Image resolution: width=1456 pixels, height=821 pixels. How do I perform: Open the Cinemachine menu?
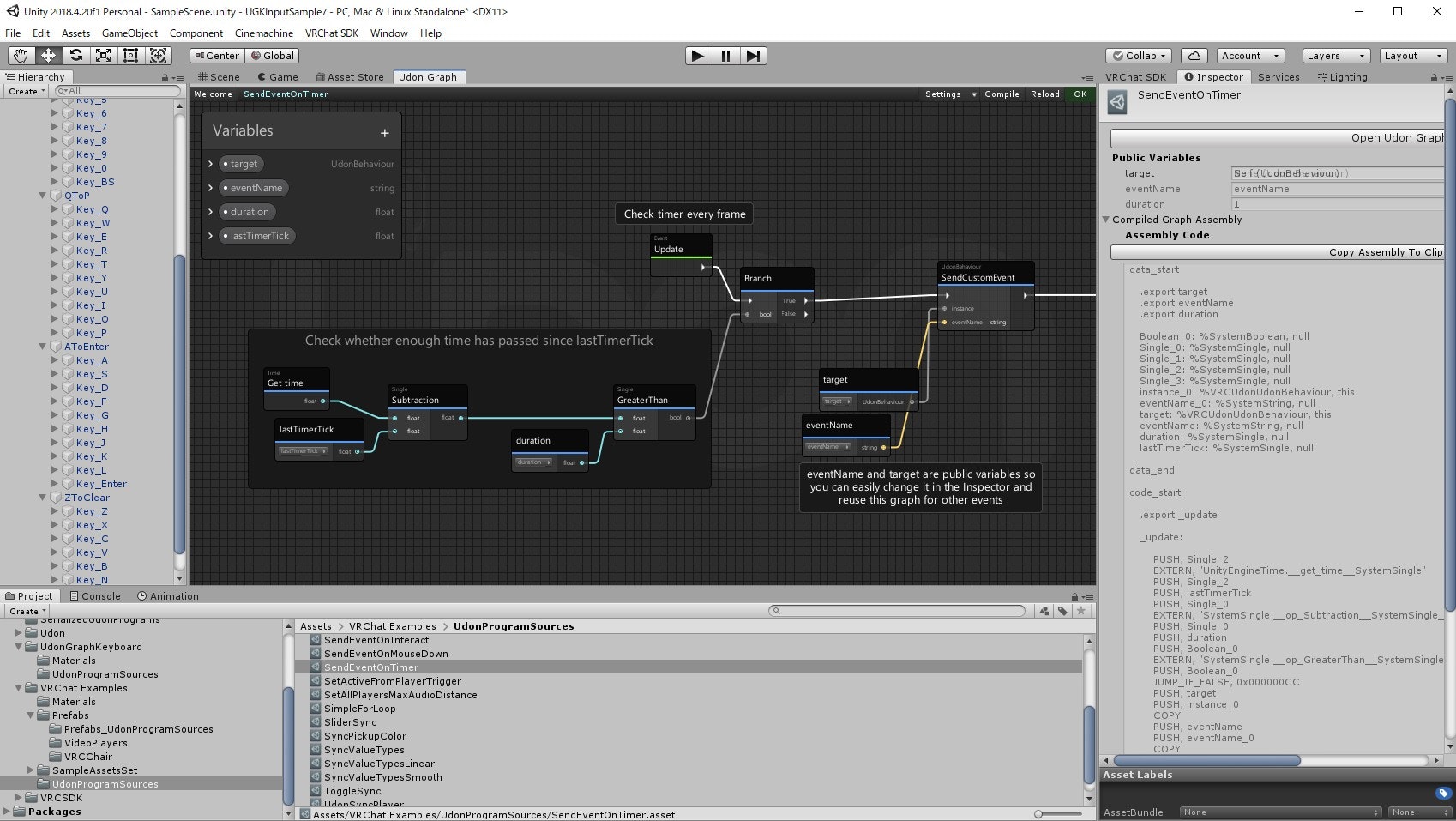264,33
